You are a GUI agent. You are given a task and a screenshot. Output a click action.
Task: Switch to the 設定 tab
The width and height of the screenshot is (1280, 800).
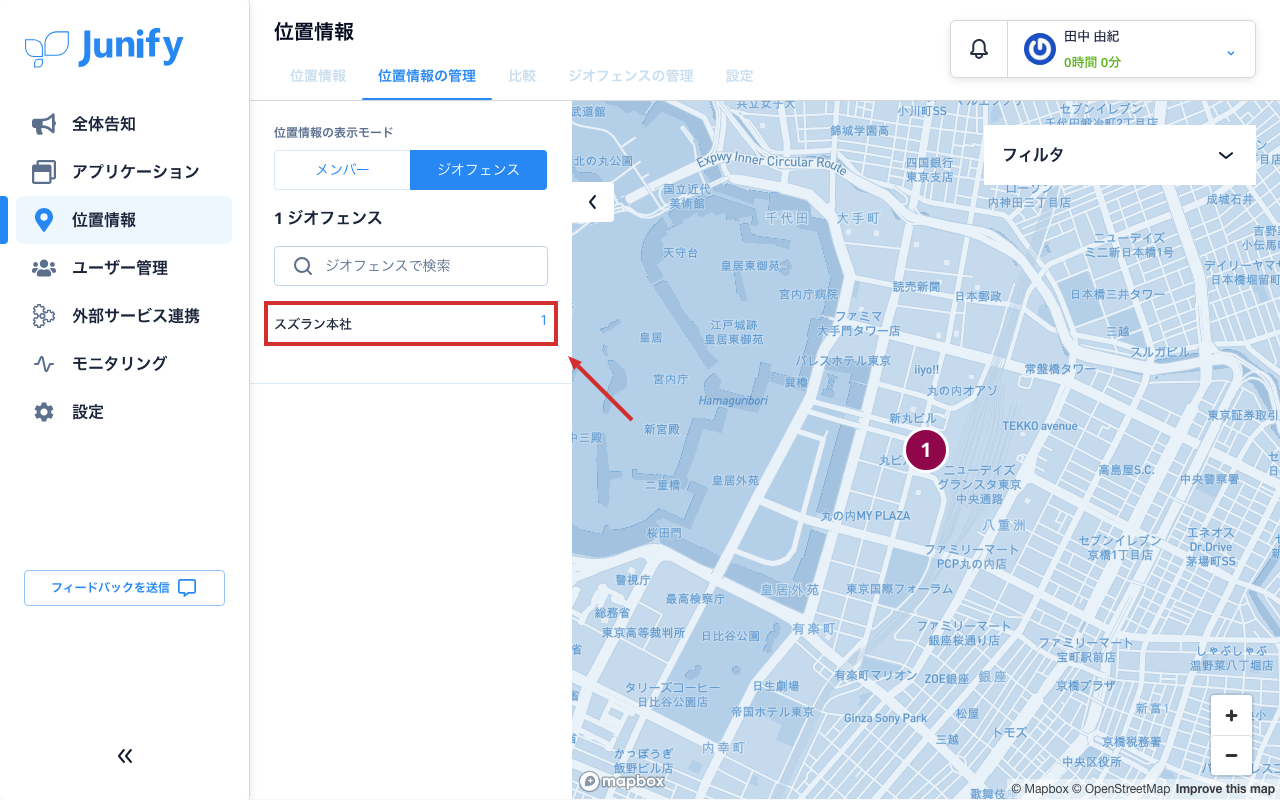740,76
